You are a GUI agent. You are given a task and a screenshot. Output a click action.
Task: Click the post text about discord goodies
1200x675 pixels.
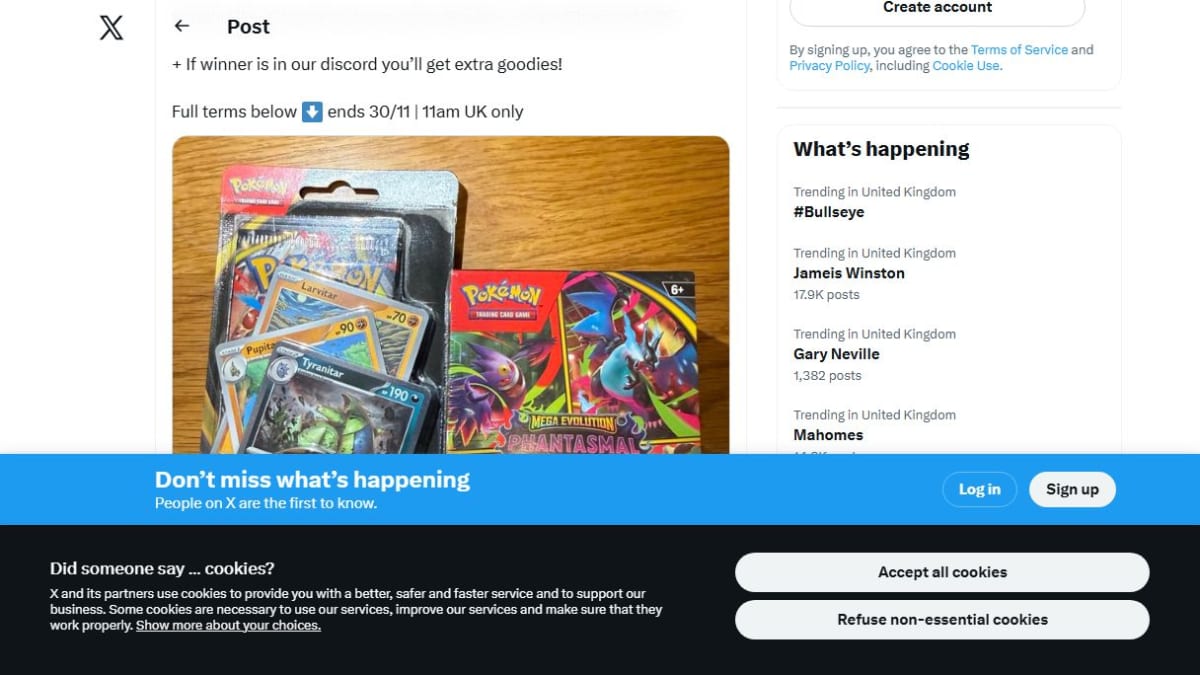(x=367, y=64)
